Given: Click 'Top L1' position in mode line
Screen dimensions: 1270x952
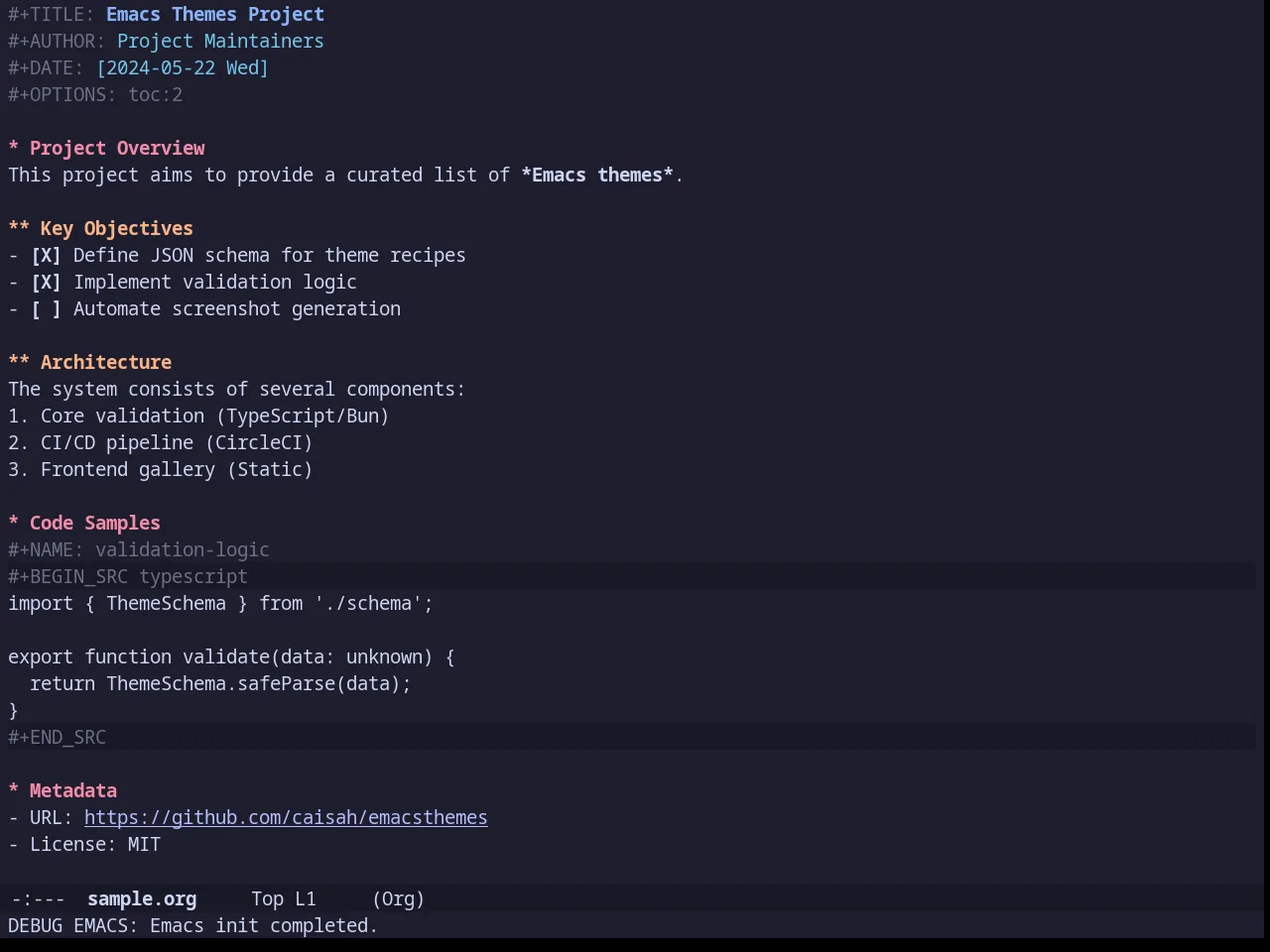Looking at the screenshot, I should (x=284, y=898).
